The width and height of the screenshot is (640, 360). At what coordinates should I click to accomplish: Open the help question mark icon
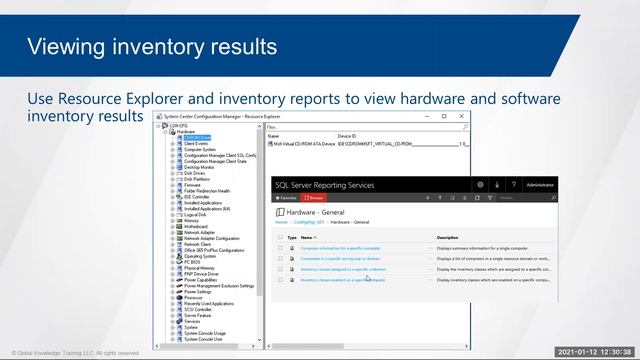pos(513,185)
